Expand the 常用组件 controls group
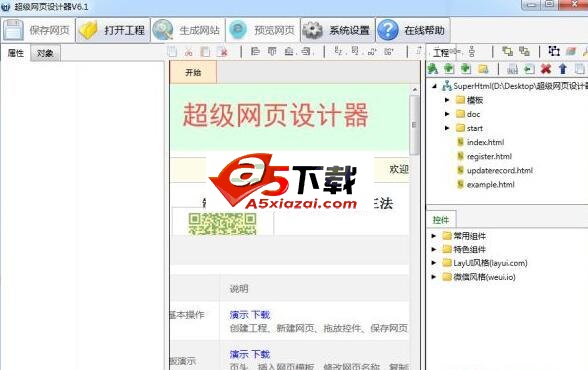This screenshot has width=588, height=370. (434, 236)
